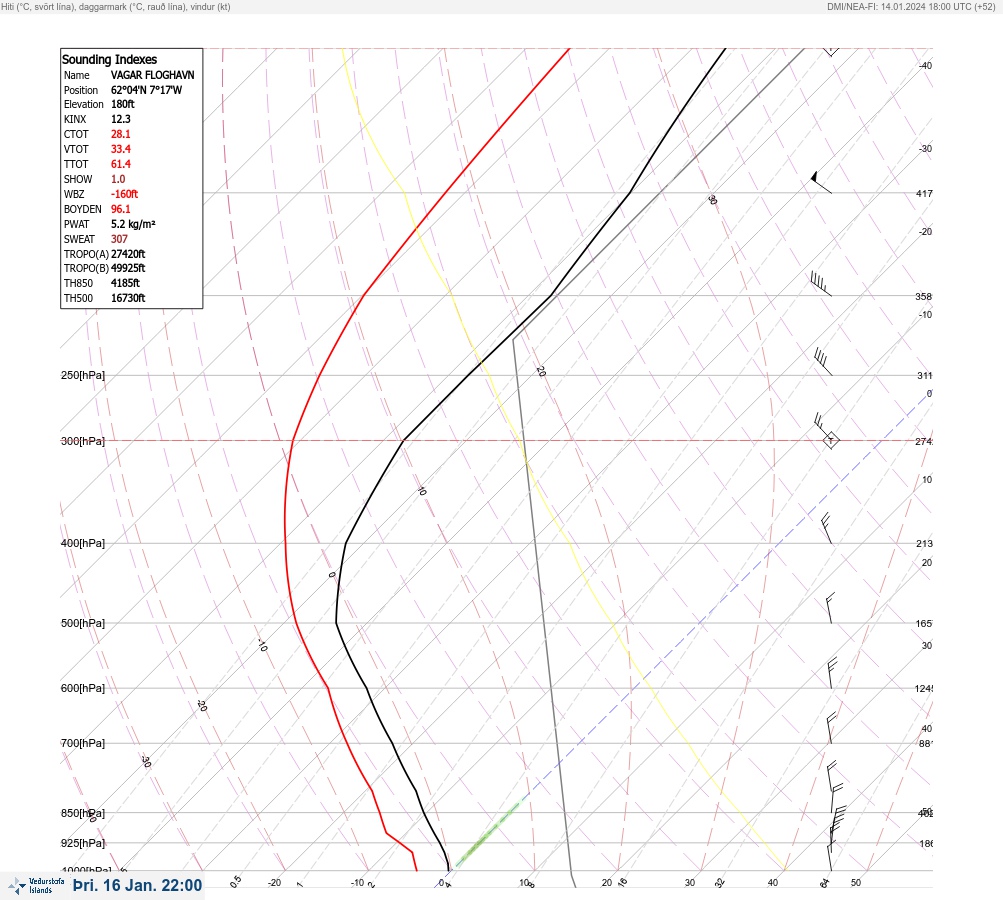The image size is (1003, 900).
Task: Click the WBZ value '-160ft'
Action: click(x=124, y=194)
